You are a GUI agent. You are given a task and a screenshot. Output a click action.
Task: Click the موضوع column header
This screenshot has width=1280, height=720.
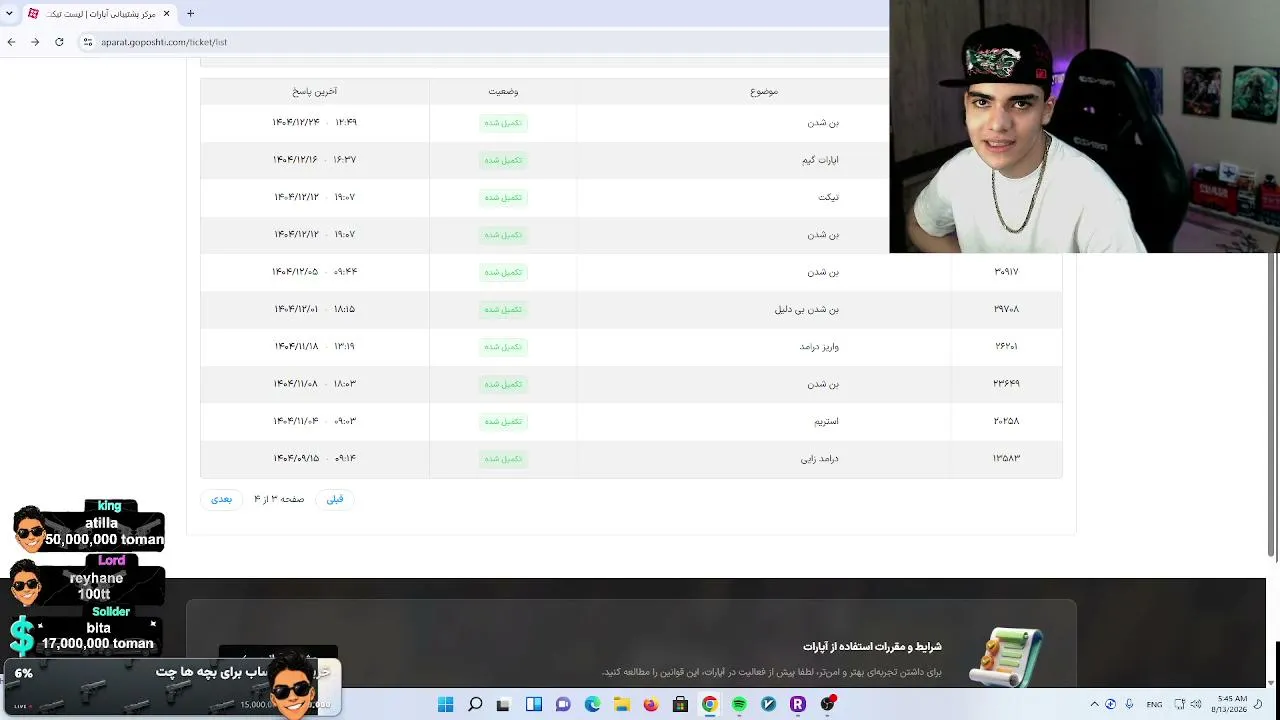[x=764, y=92]
